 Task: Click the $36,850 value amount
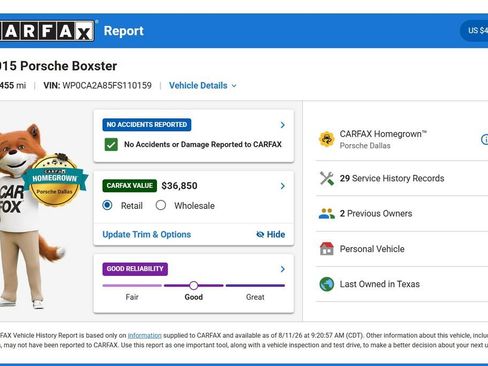pyautogui.click(x=179, y=186)
